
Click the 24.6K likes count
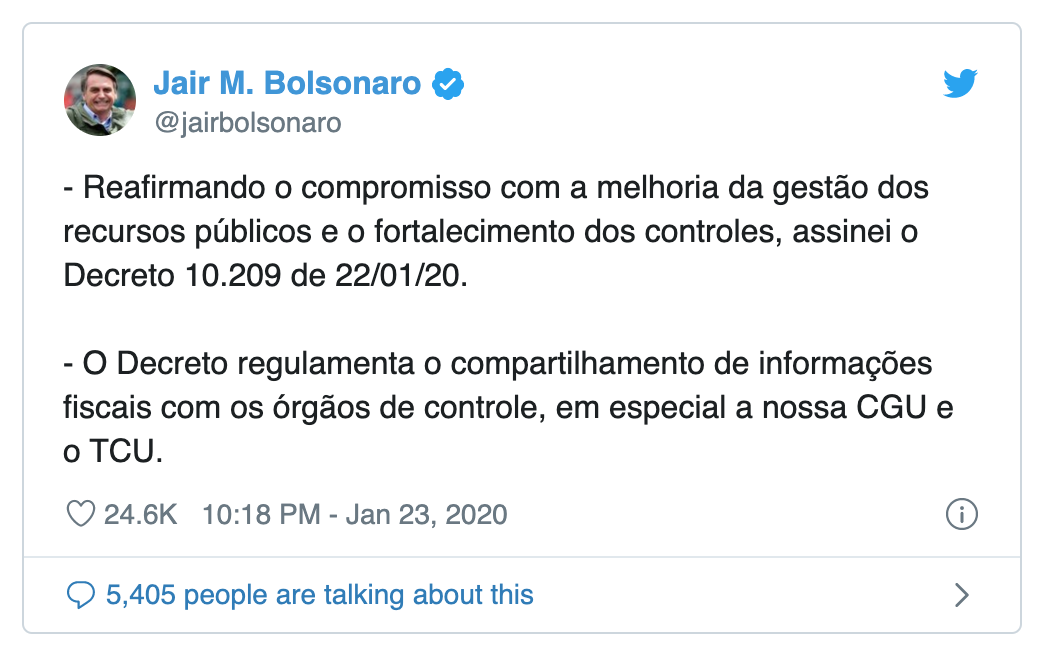coord(140,515)
